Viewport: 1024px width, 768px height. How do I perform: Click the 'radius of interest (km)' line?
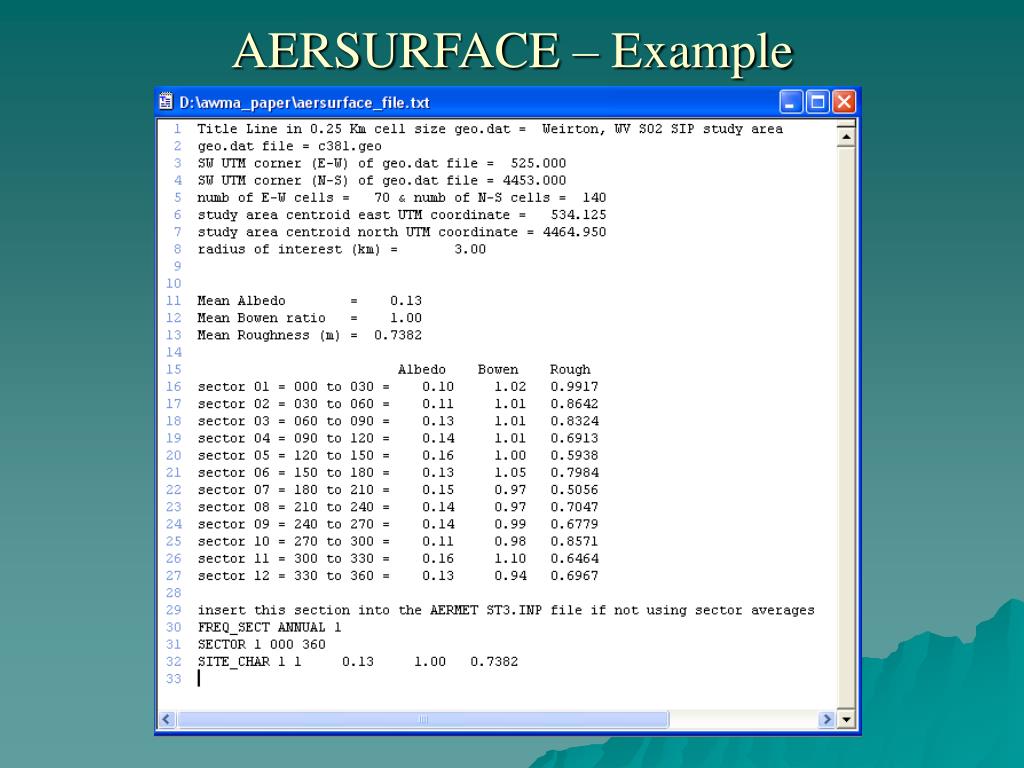[342, 249]
